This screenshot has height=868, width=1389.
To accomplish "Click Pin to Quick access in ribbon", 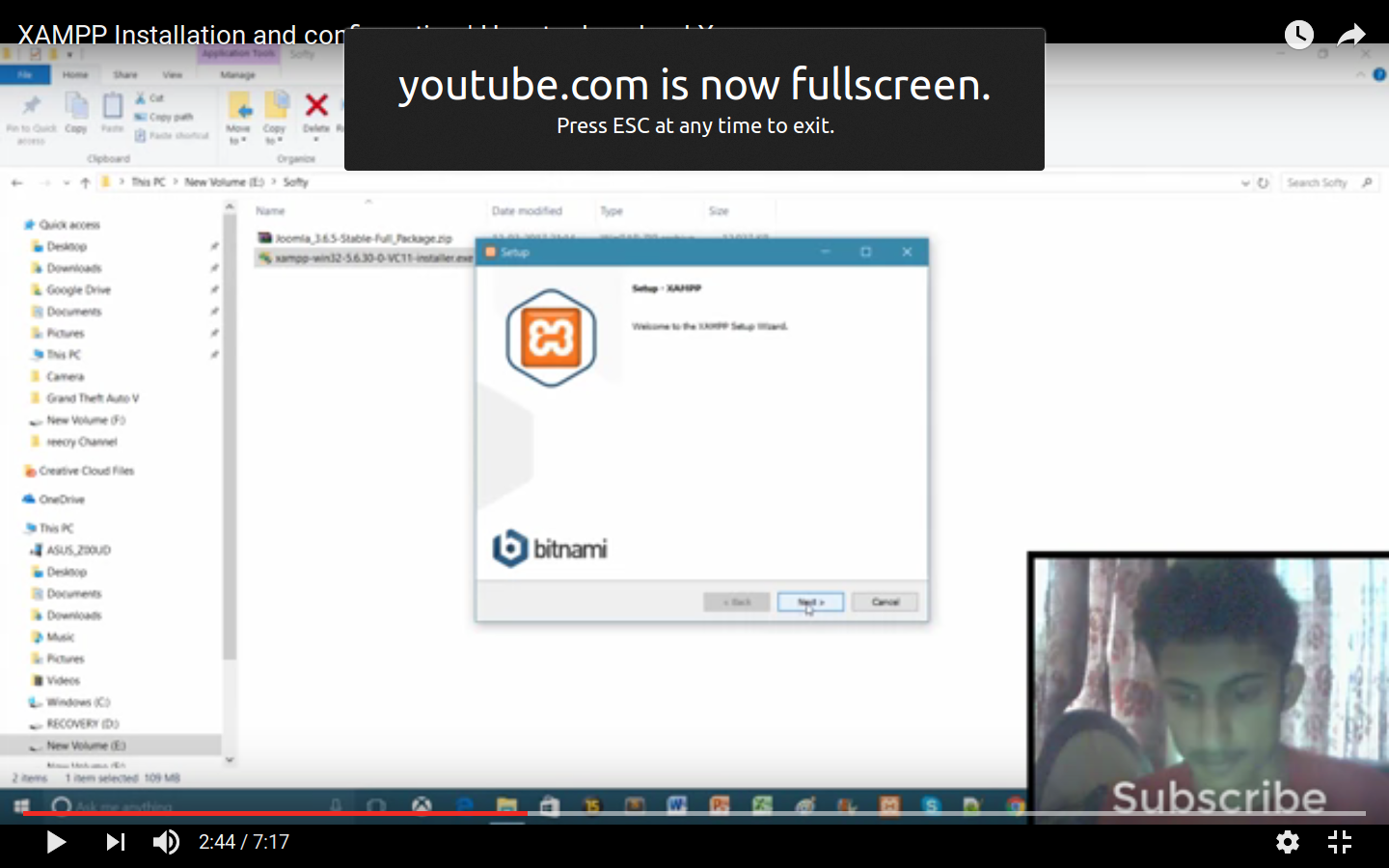I will (32, 120).
